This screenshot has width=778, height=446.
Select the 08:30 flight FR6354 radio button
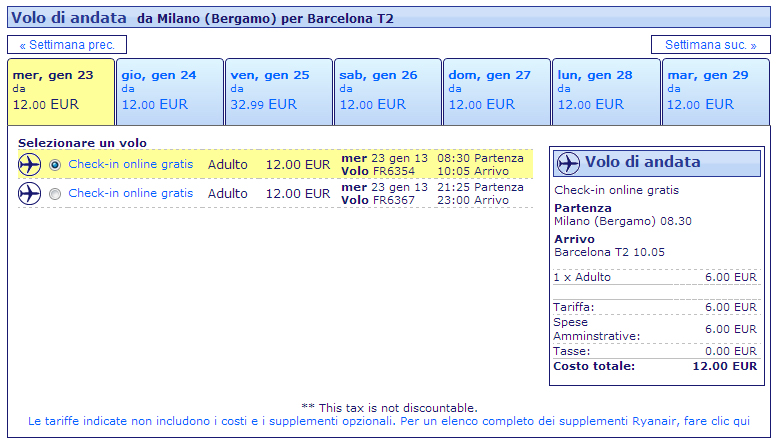(x=55, y=165)
